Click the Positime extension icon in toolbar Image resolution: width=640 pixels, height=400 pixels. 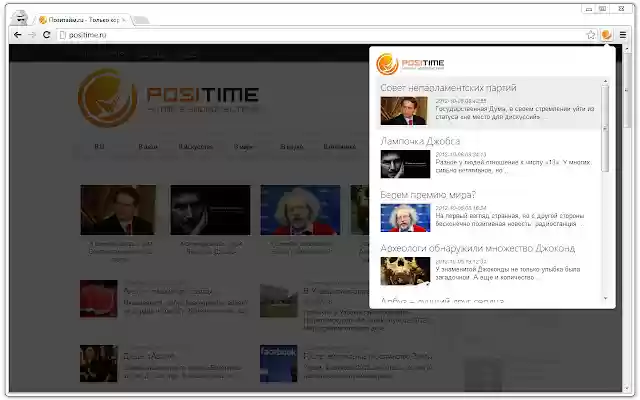607,35
